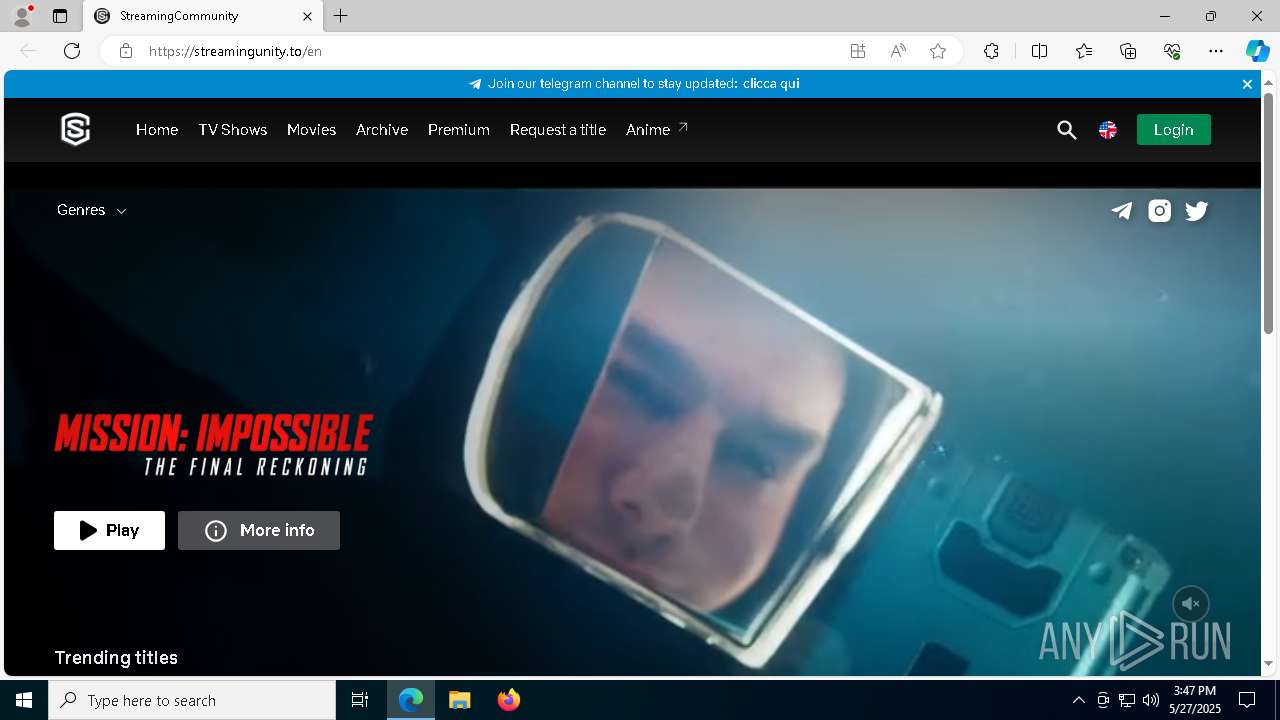Toggle the Split screen icon
This screenshot has height=720, width=1280.
click(1039, 51)
